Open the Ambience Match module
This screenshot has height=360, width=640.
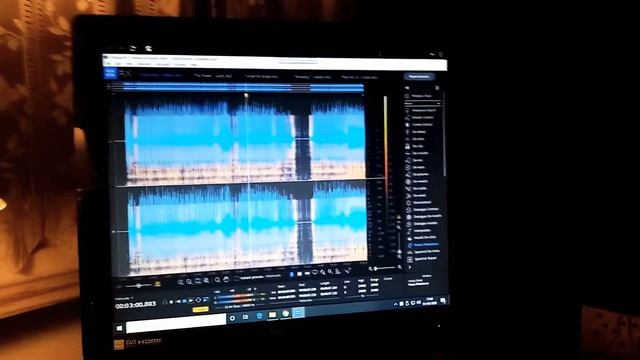point(420,111)
